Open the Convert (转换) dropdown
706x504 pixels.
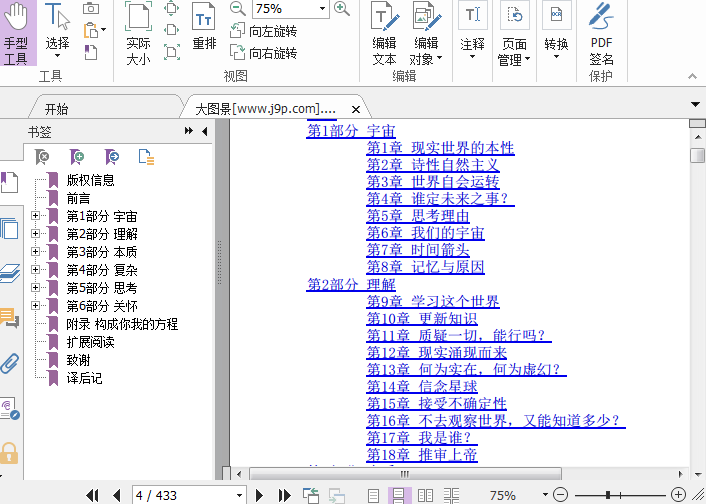coord(557,32)
